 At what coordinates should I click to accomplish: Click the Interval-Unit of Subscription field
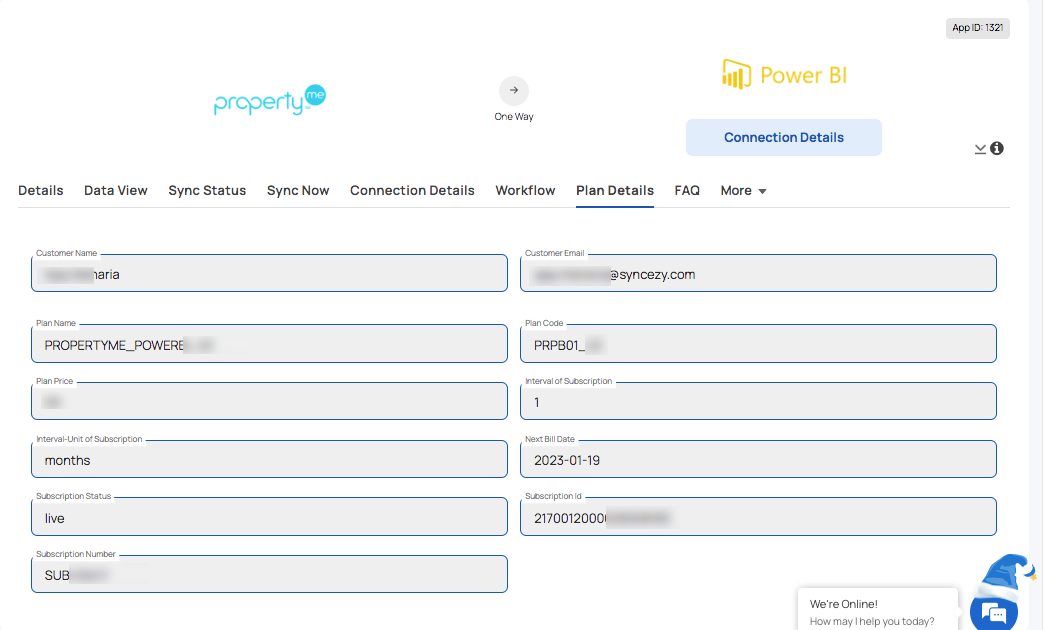click(x=269, y=459)
